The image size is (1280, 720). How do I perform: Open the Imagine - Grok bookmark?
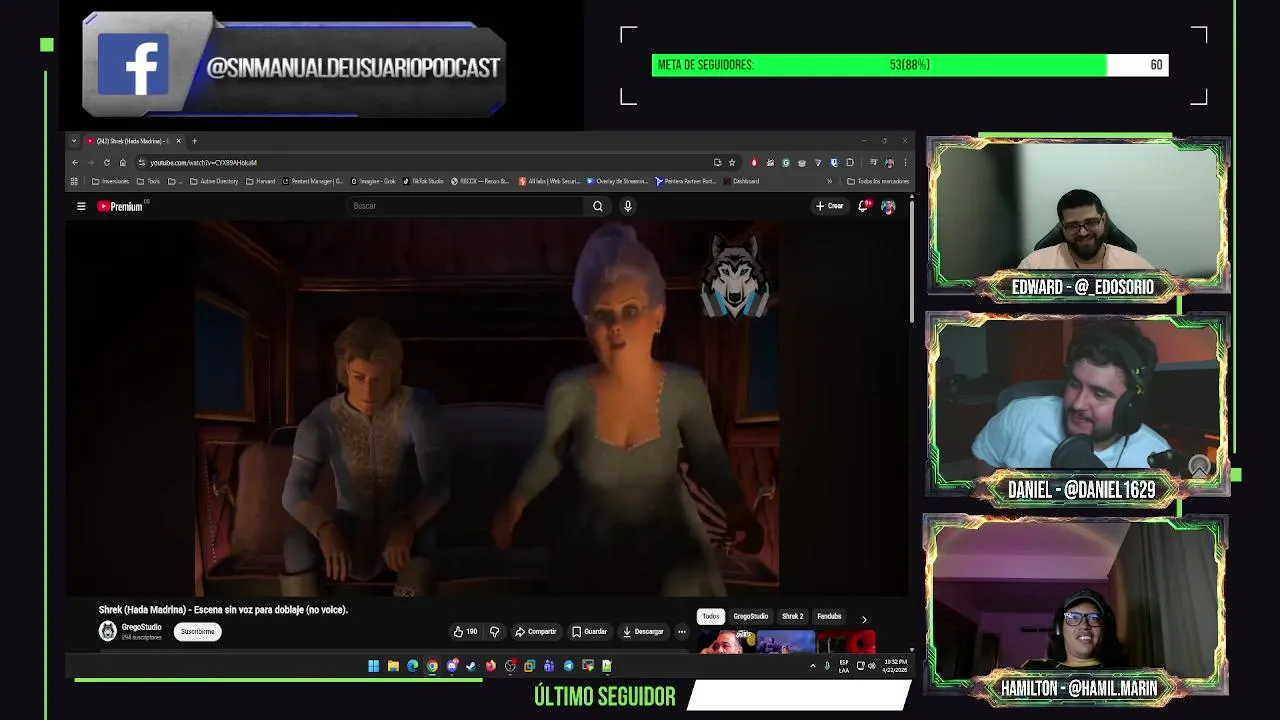[373, 181]
